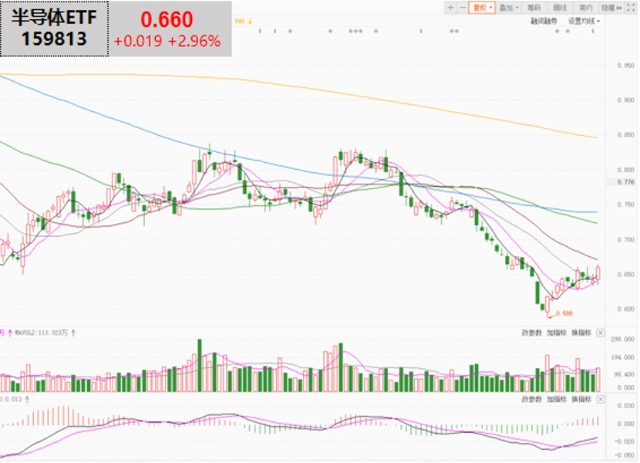Expand the 叠加 overlay dropdown

point(511,7)
